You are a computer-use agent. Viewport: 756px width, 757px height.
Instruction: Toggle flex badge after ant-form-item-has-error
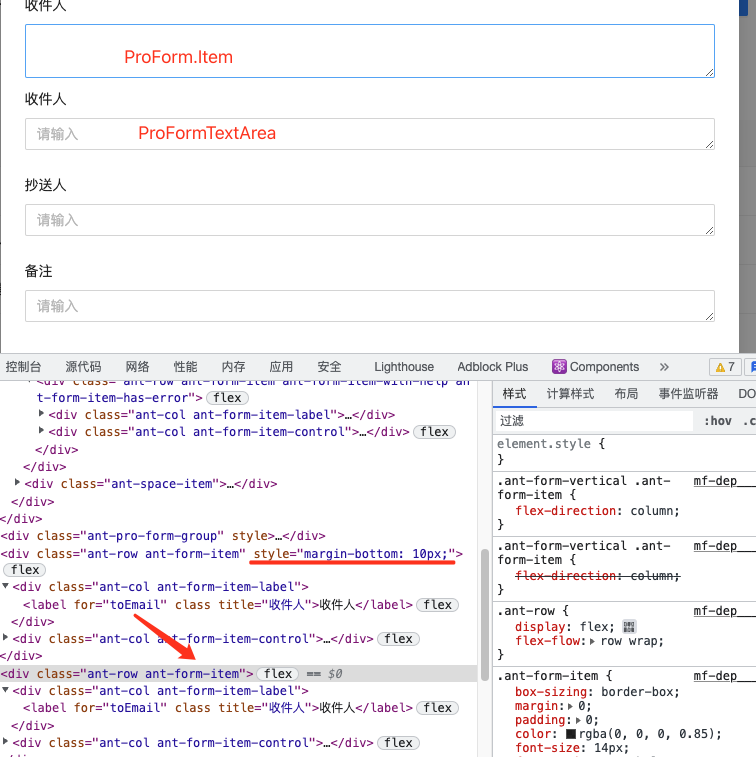(x=227, y=398)
